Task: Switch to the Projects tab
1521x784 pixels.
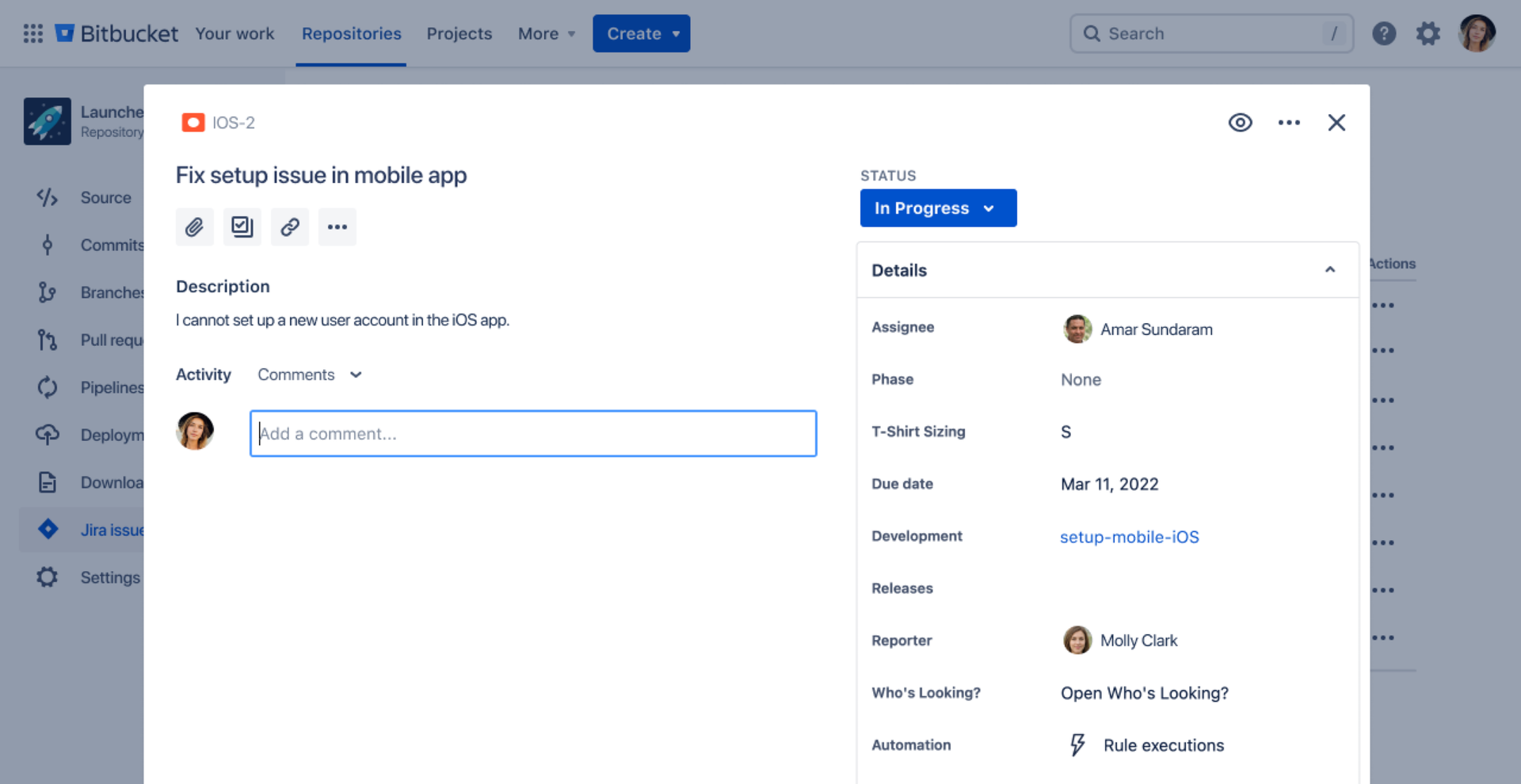Action: (459, 33)
